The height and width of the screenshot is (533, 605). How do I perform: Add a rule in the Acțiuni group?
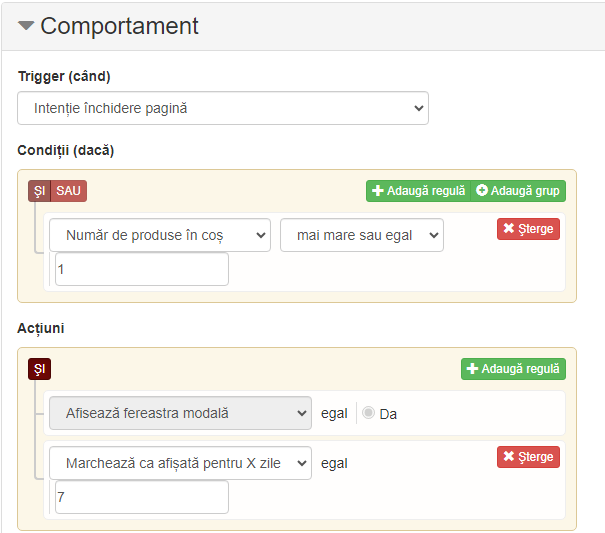click(x=513, y=369)
